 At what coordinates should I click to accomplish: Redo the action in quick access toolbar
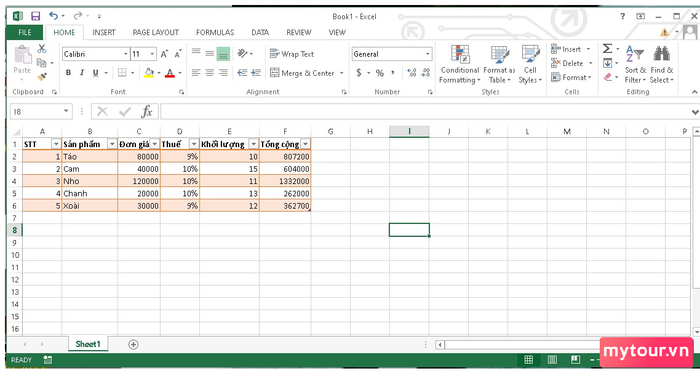(x=78, y=16)
